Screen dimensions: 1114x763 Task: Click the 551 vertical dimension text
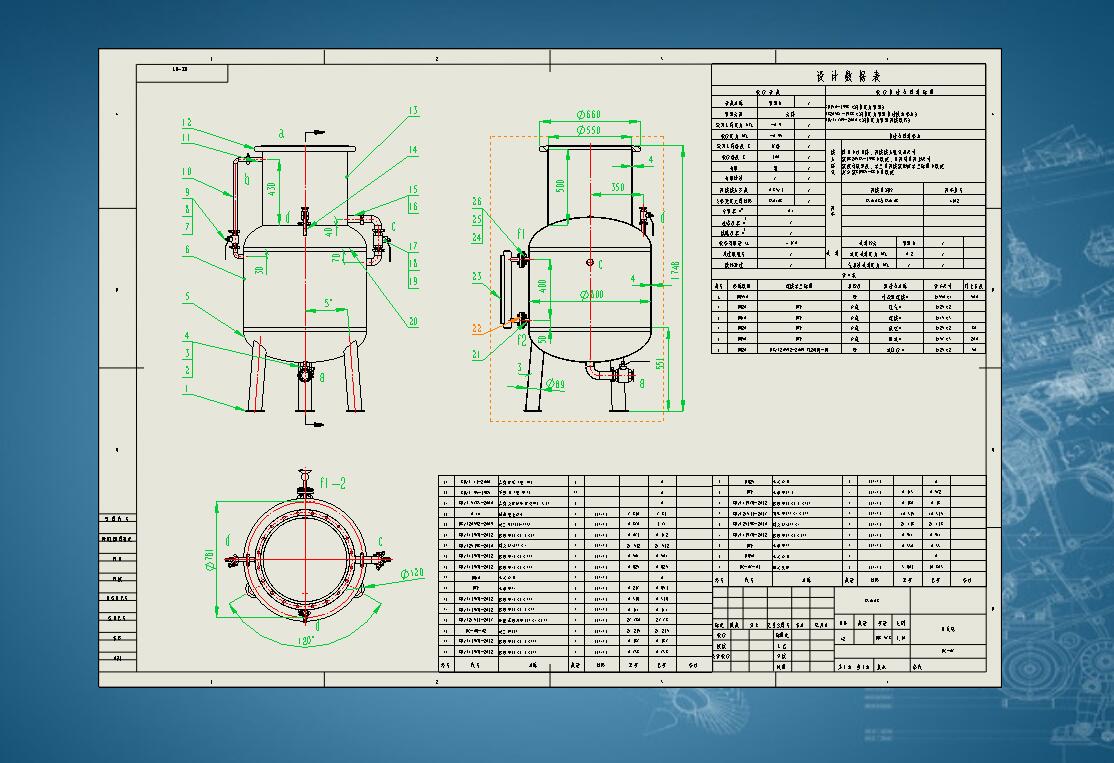tap(660, 364)
